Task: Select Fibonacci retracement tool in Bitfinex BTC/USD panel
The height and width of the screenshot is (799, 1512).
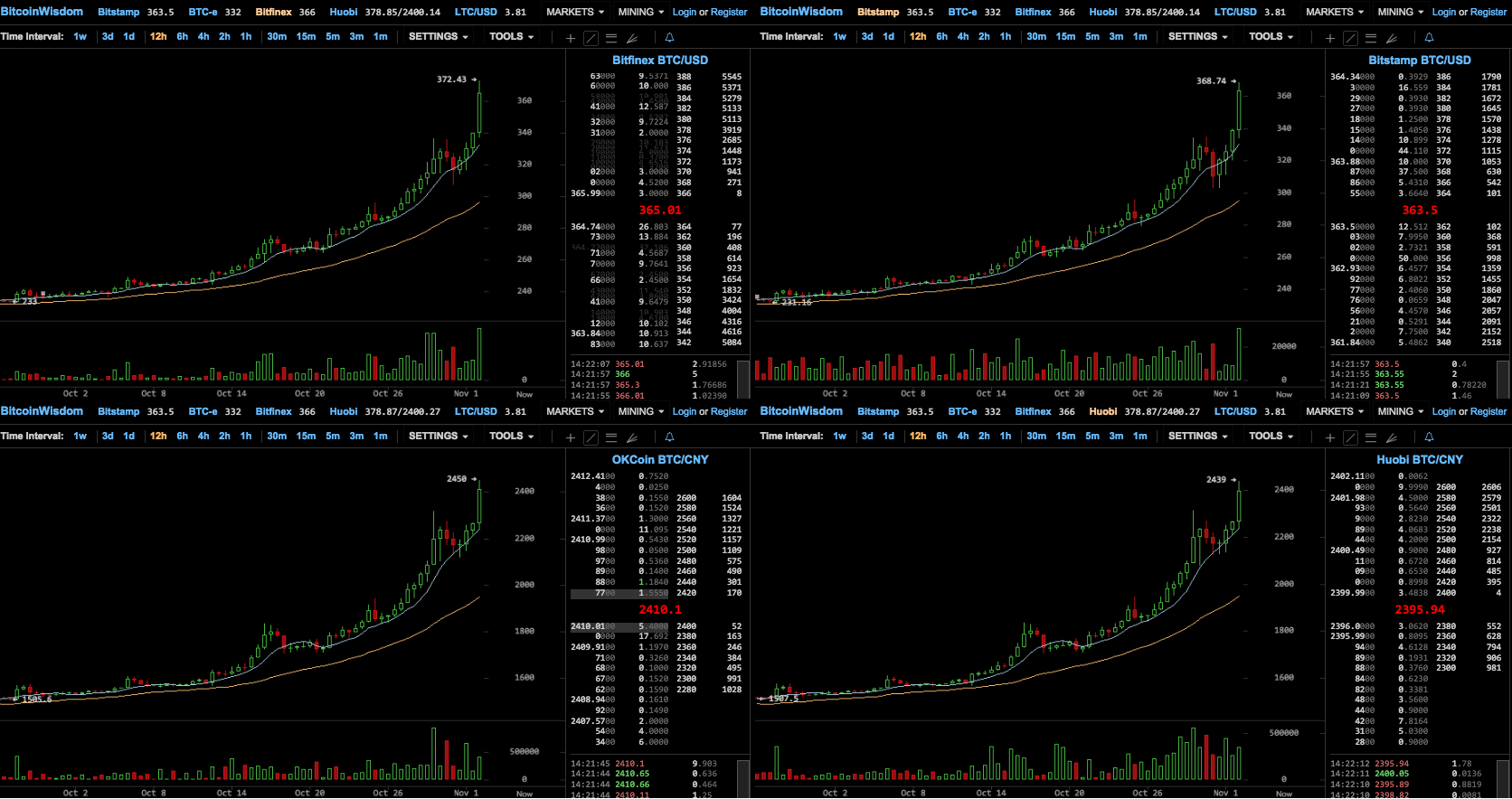Action: click(611, 38)
